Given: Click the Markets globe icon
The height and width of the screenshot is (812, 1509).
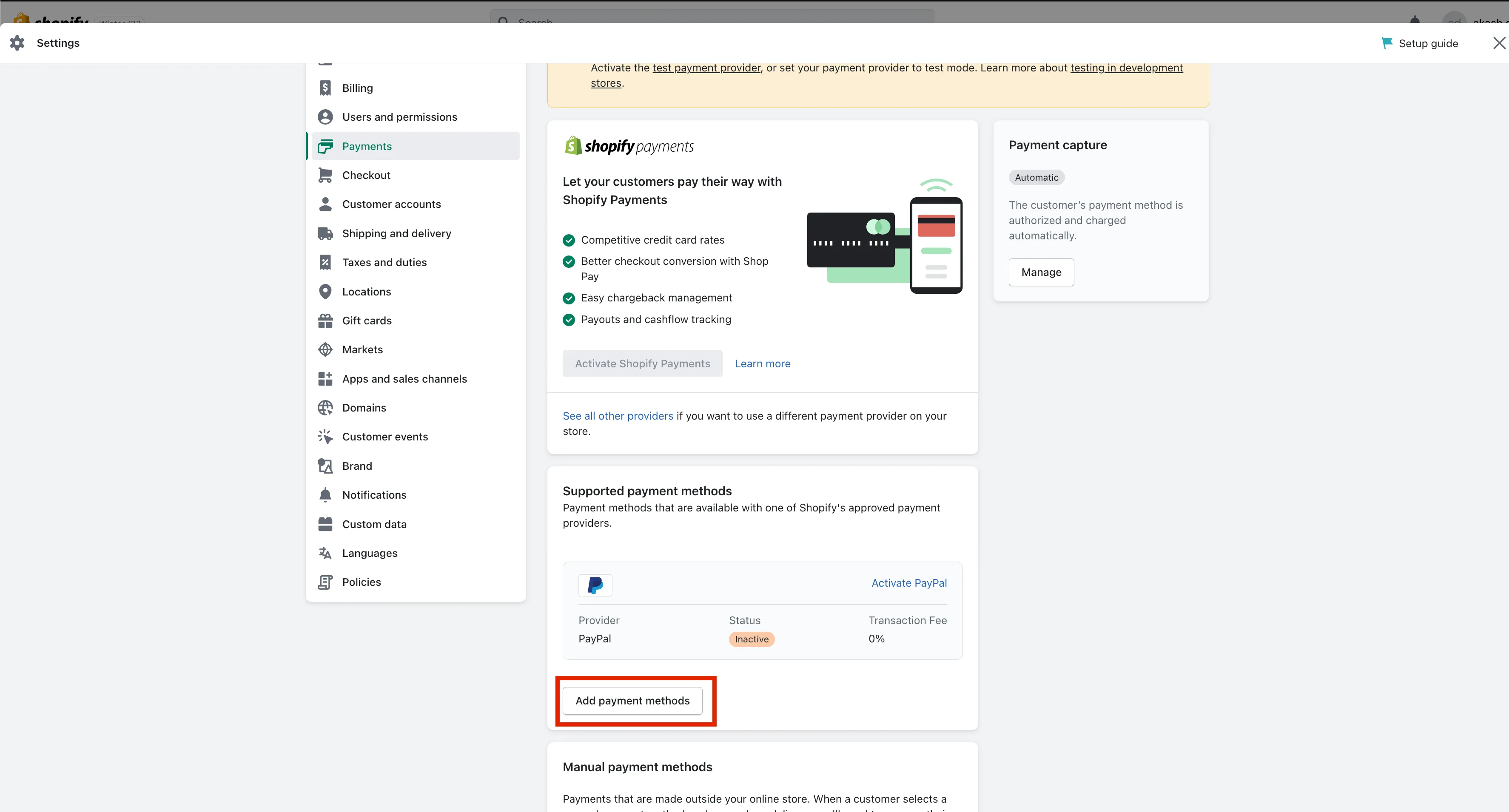Looking at the screenshot, I should click(325, 349).
